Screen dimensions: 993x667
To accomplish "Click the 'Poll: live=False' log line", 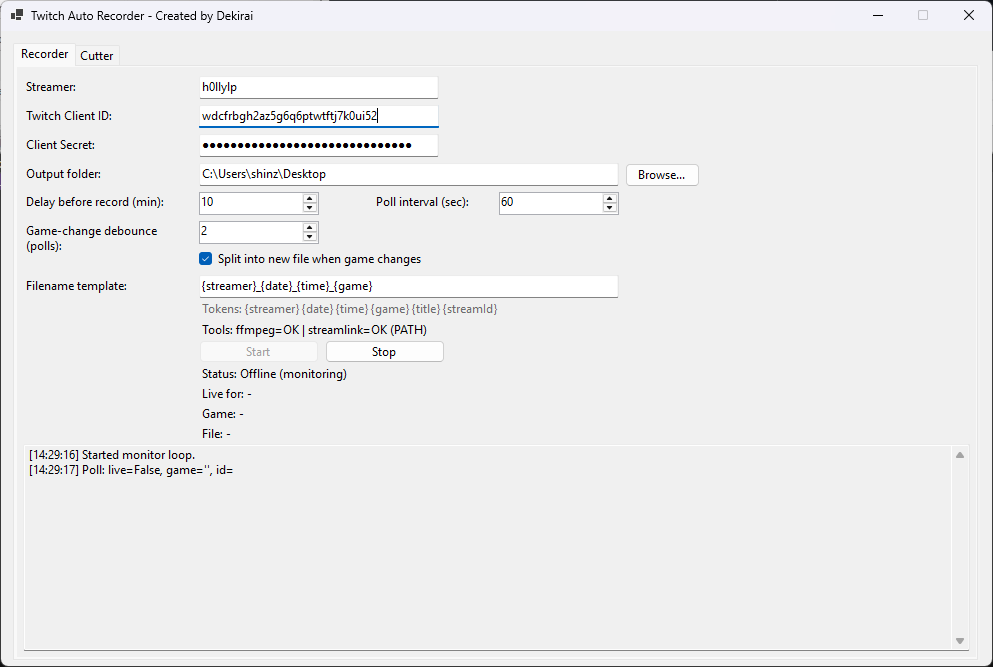I will [x=131, y=470].
